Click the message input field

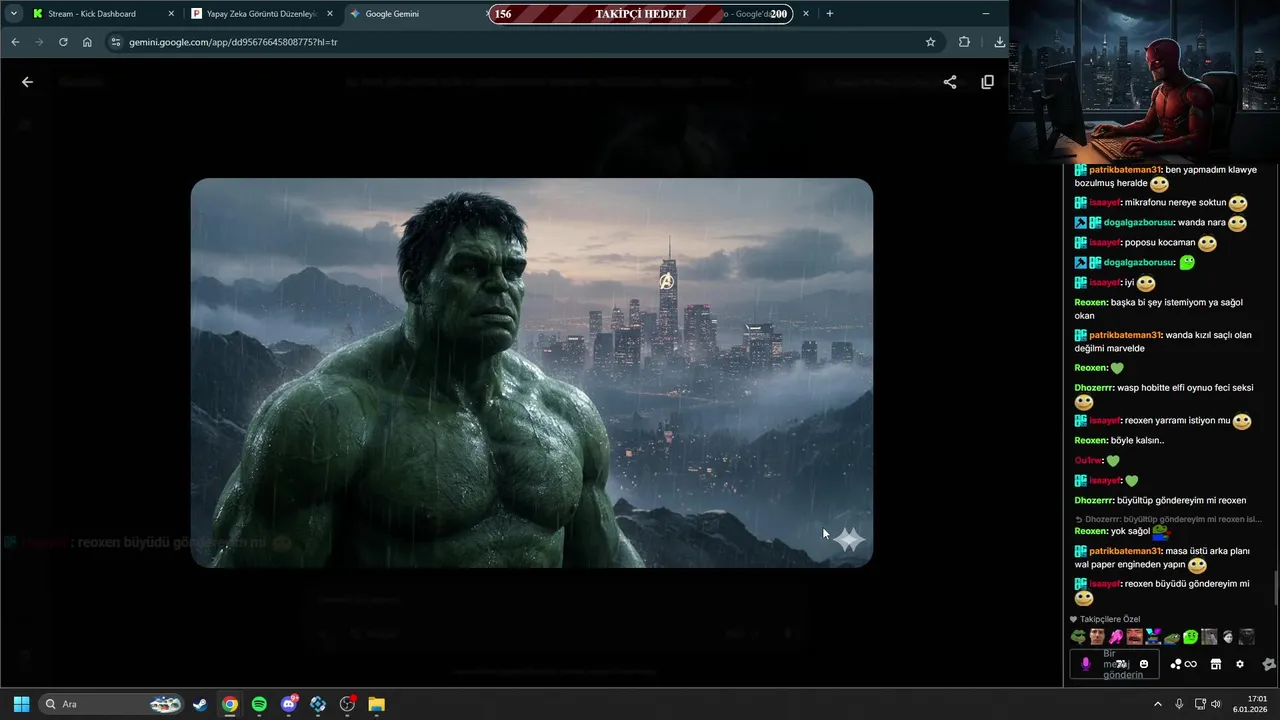point(1115,664)
